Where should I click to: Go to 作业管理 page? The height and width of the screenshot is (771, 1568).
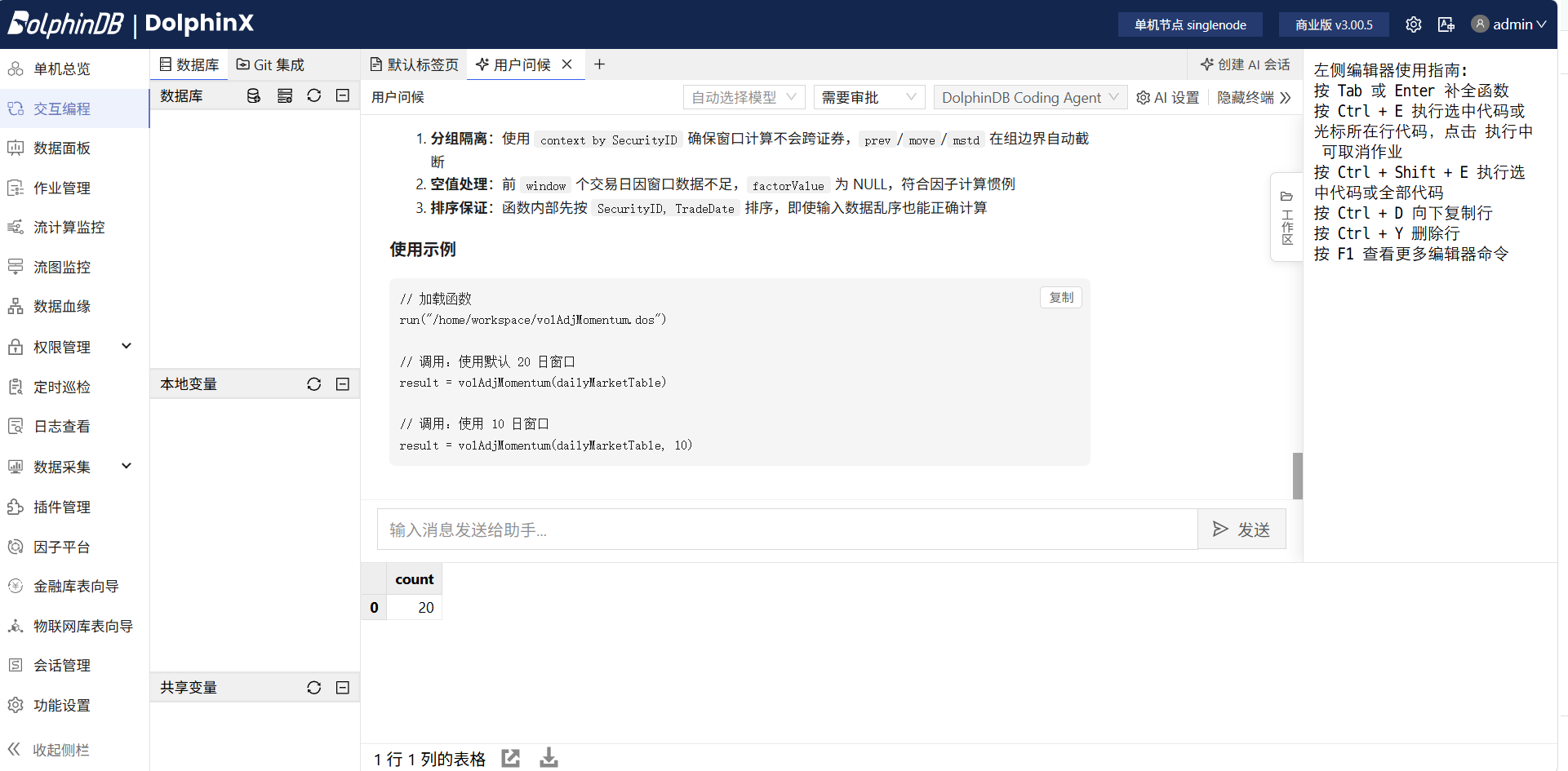pyautogui.click(x=74, y=188)
